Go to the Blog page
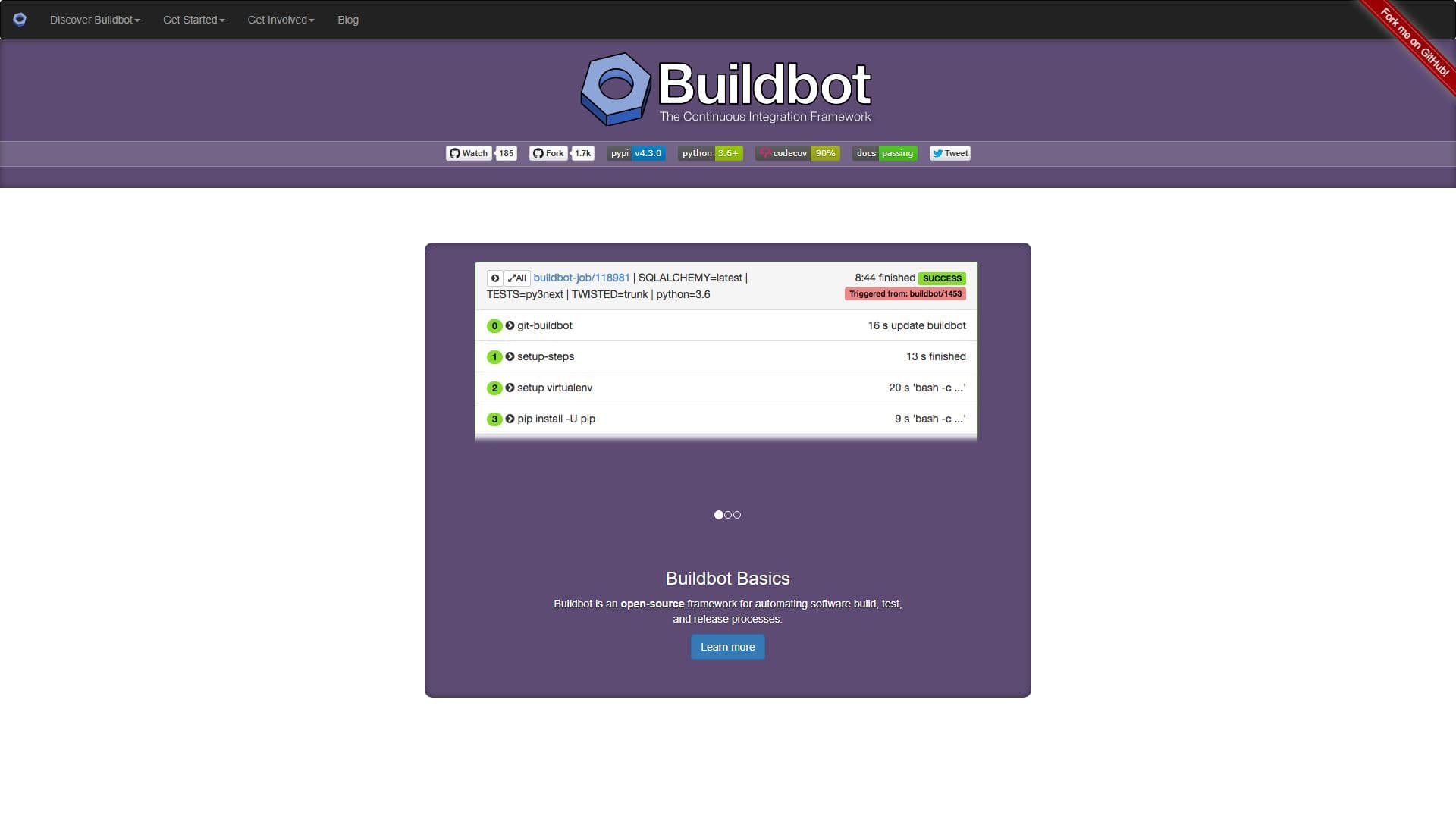The image size is (1456, 819). coord(348,20)
